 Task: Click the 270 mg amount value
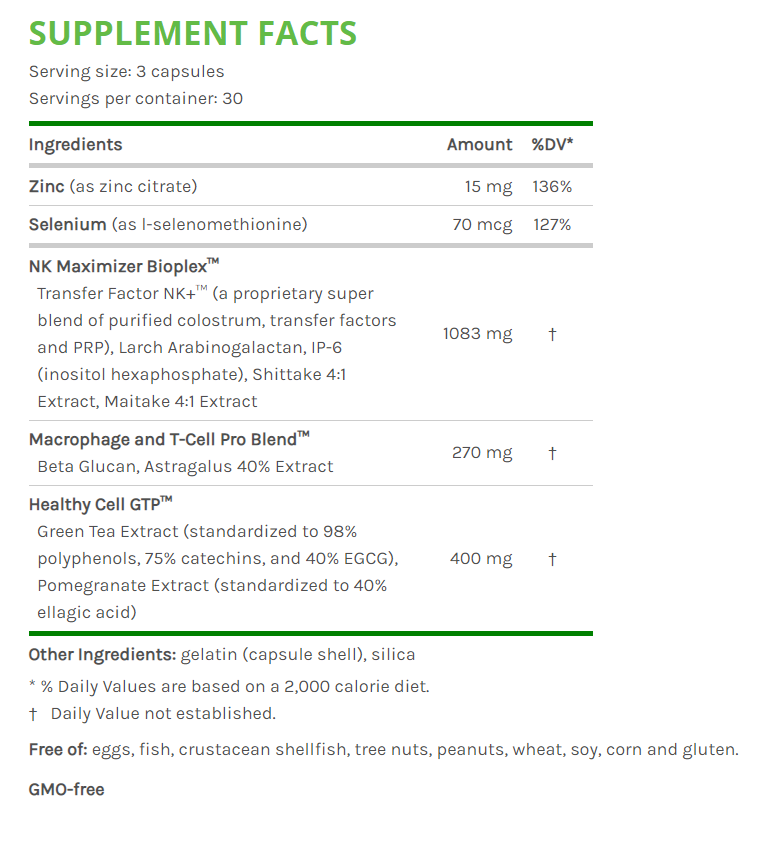(x=482, y=453)
